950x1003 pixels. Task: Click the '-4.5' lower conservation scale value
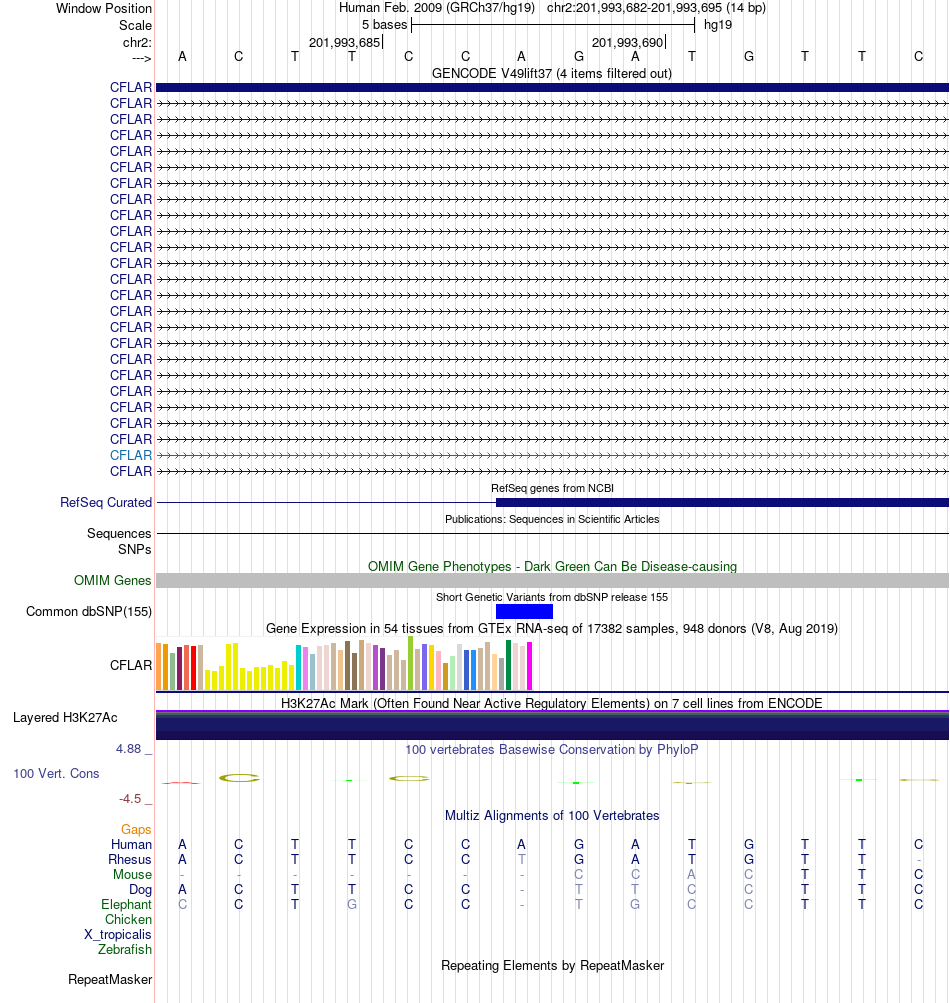click(130, 799)
